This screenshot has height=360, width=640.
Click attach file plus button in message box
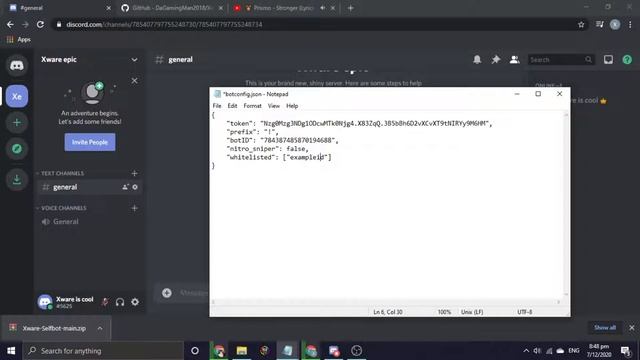167,293
